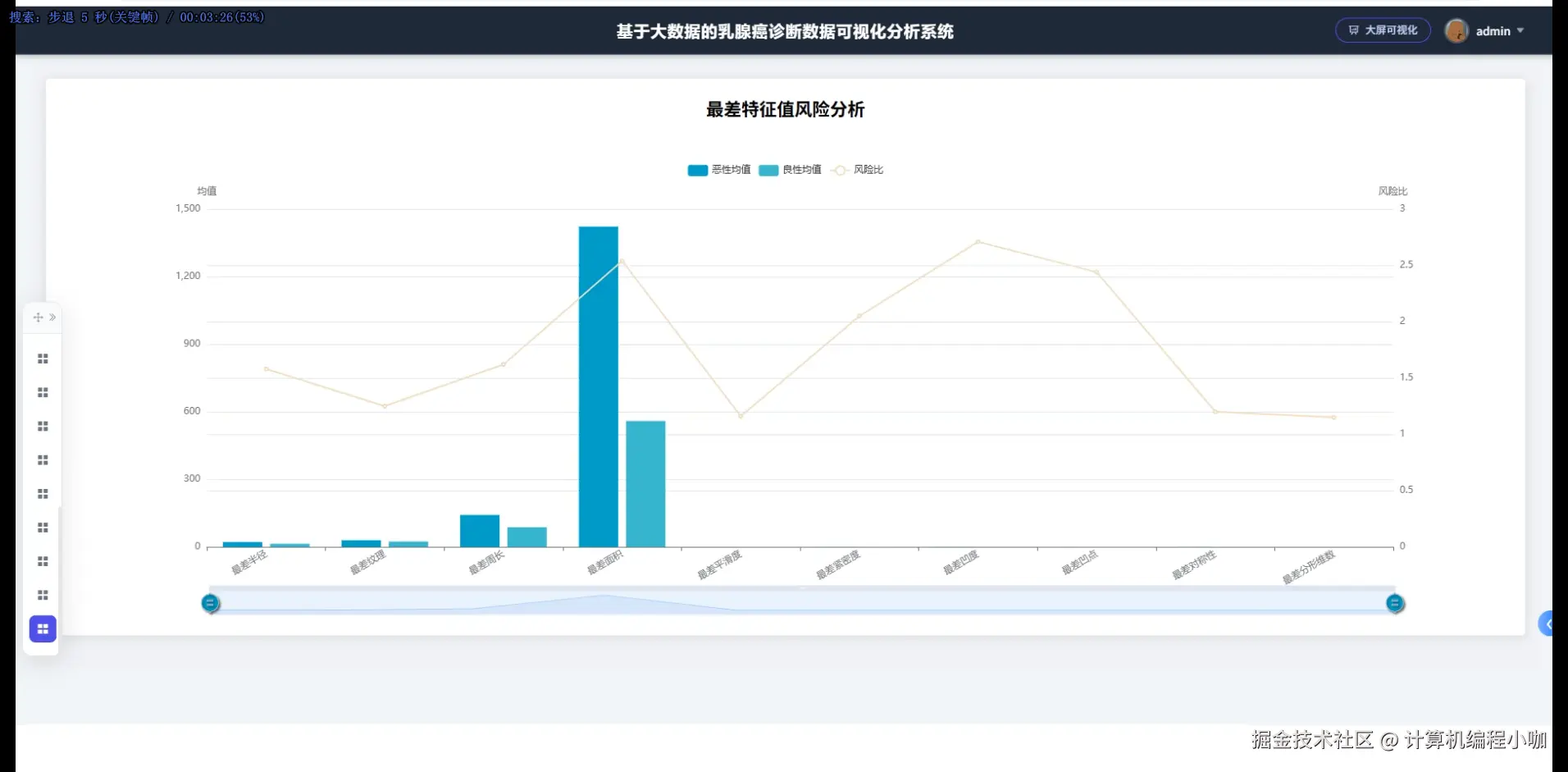Click the 最差分形维数 axis label

(x=1309, y=567)
